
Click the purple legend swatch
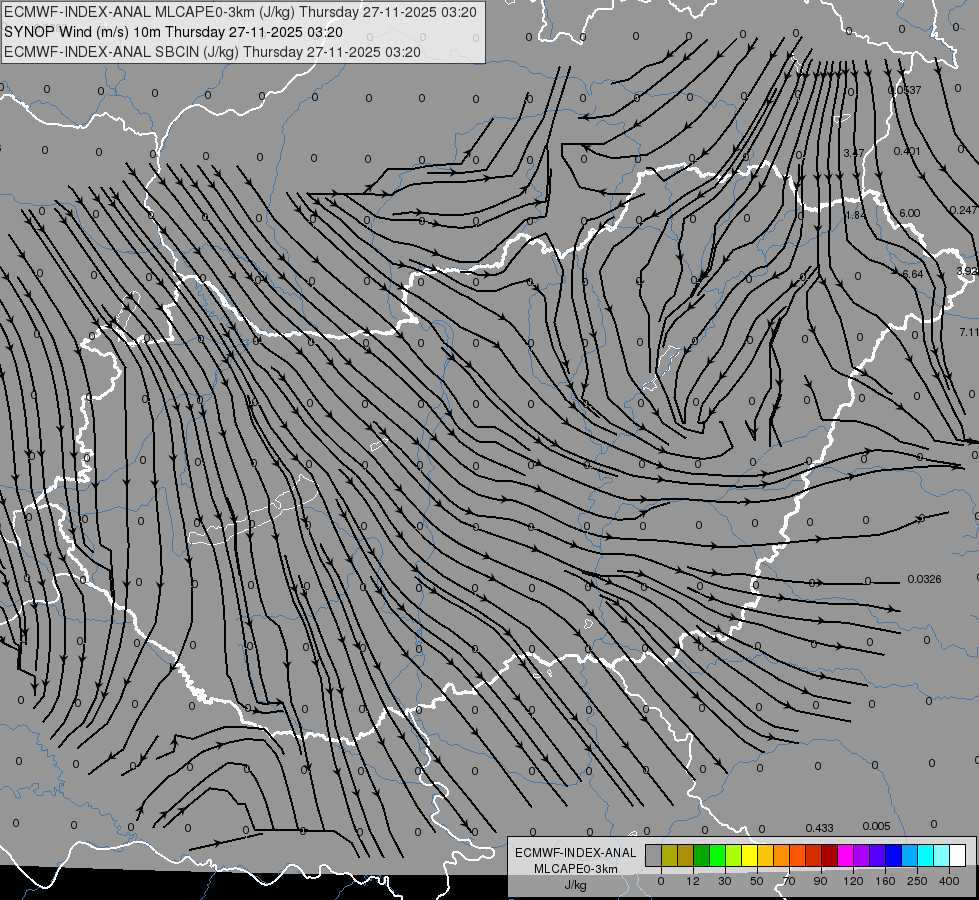point(862,855)
